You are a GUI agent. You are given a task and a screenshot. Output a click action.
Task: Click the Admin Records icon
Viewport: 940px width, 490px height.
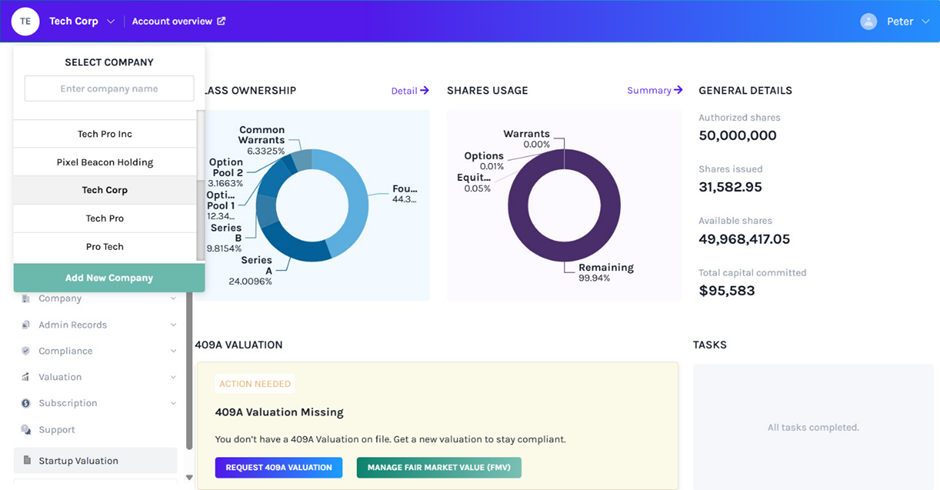tap(25, 325)
